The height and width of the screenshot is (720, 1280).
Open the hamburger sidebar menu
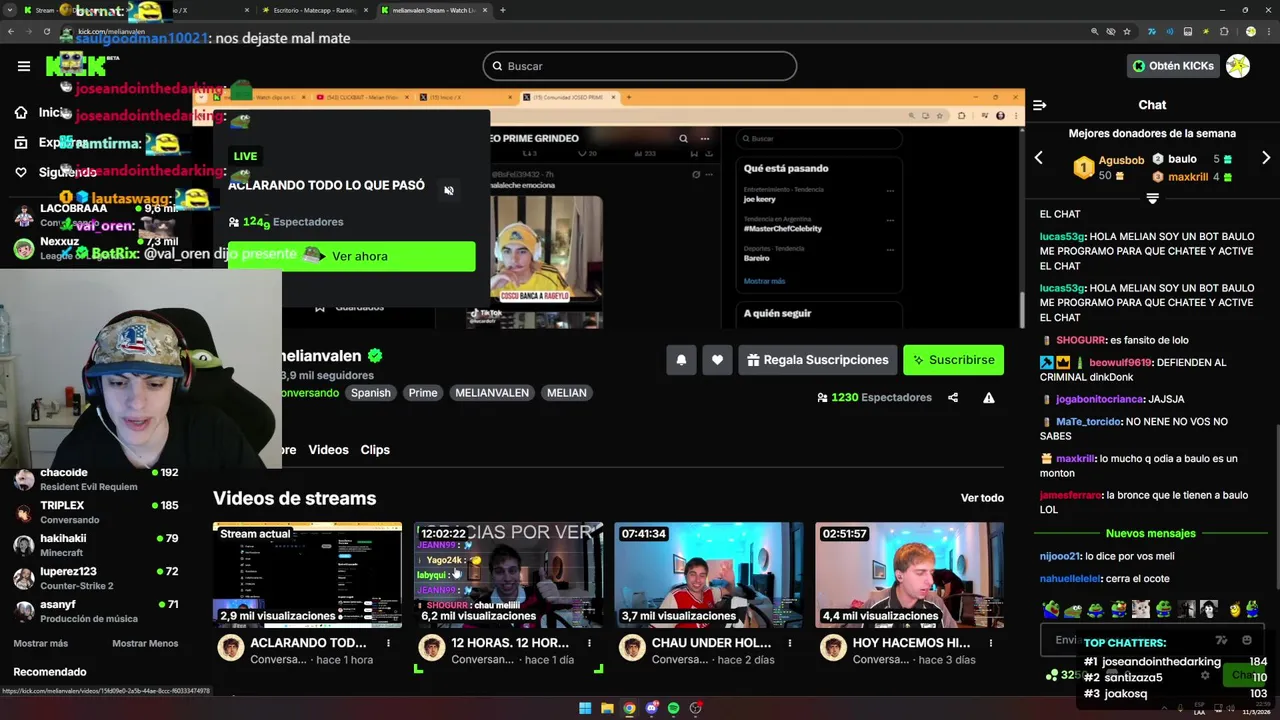coord(24,66)
